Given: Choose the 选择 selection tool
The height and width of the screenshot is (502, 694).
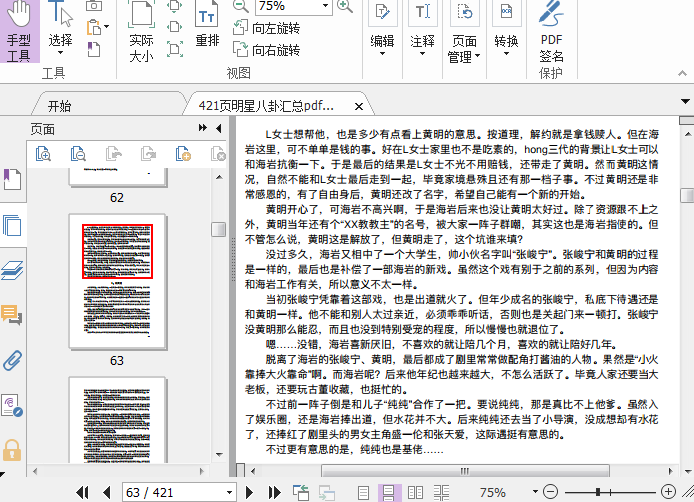Looking at the screenshot, I should pyautogui.click(x=60, y=29).
